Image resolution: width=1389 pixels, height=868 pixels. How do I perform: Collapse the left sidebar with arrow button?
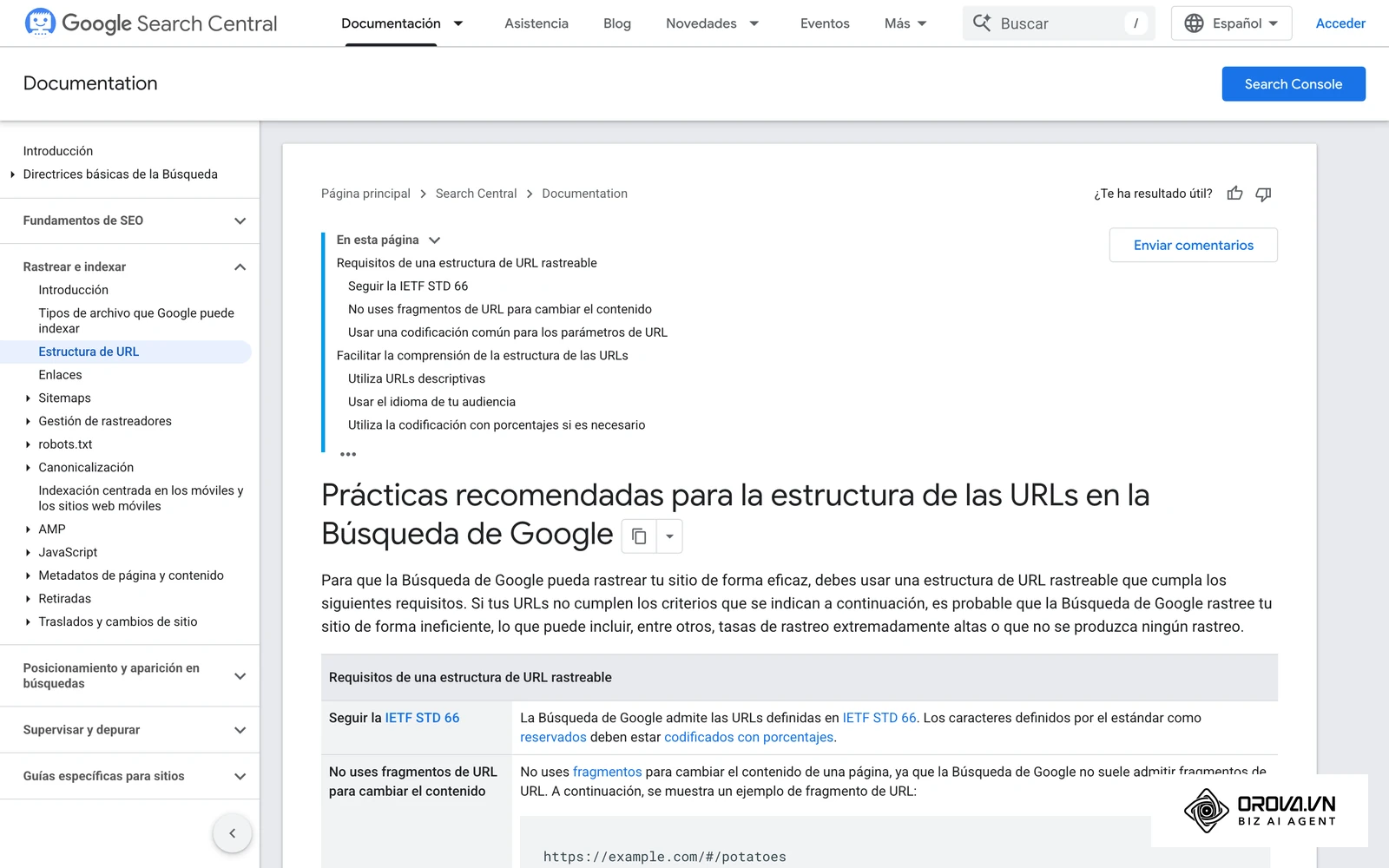coord(232,833)
